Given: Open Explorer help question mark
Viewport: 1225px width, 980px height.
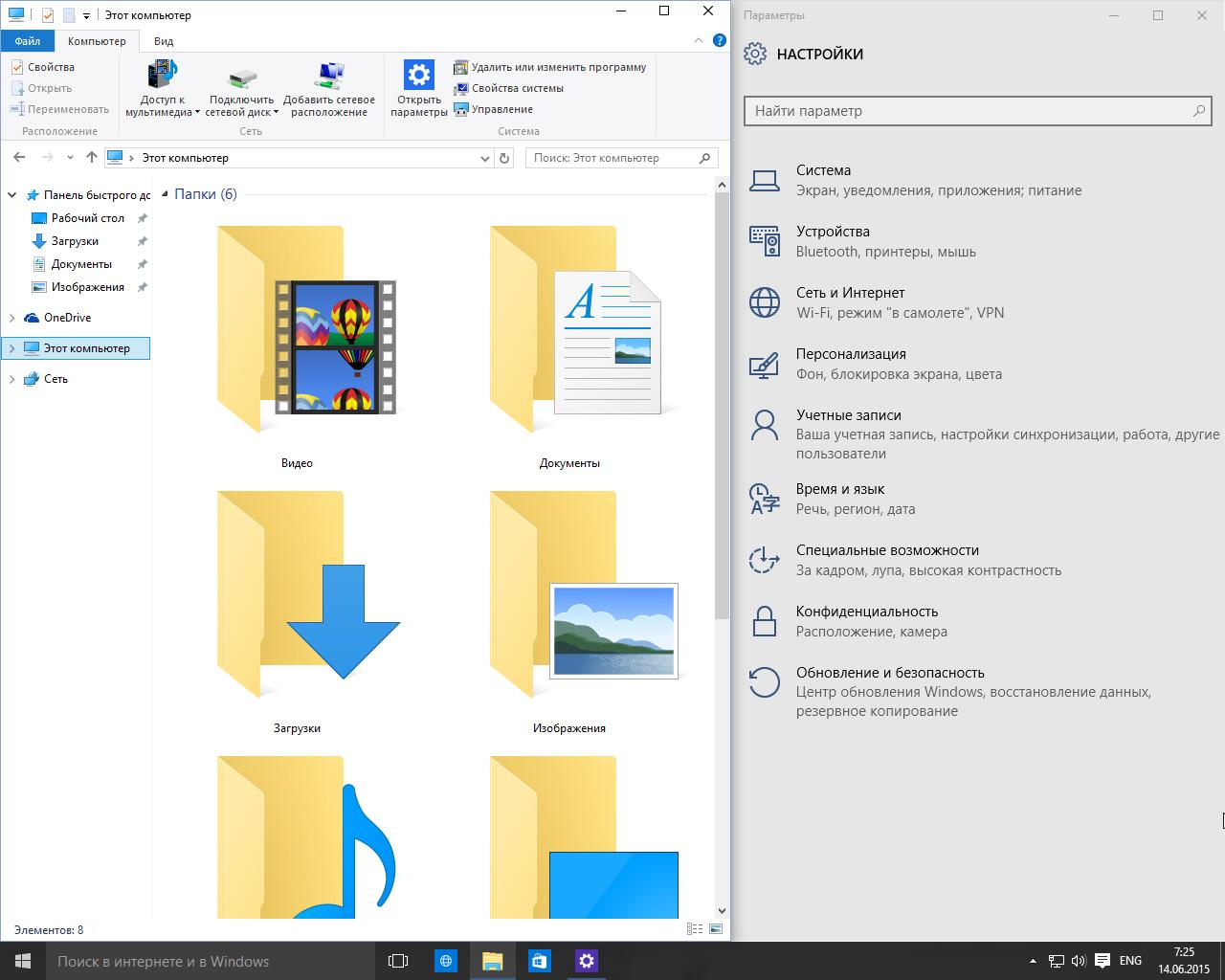Looking at the screenshot, I should 719,40.
